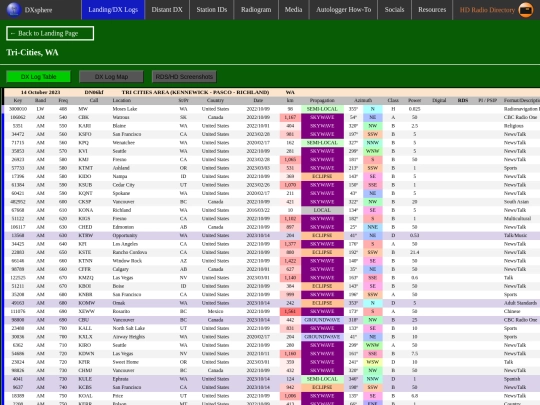540x405 pixels.
Task: Click the KVI call sign cell
Action: pos(83,151)
